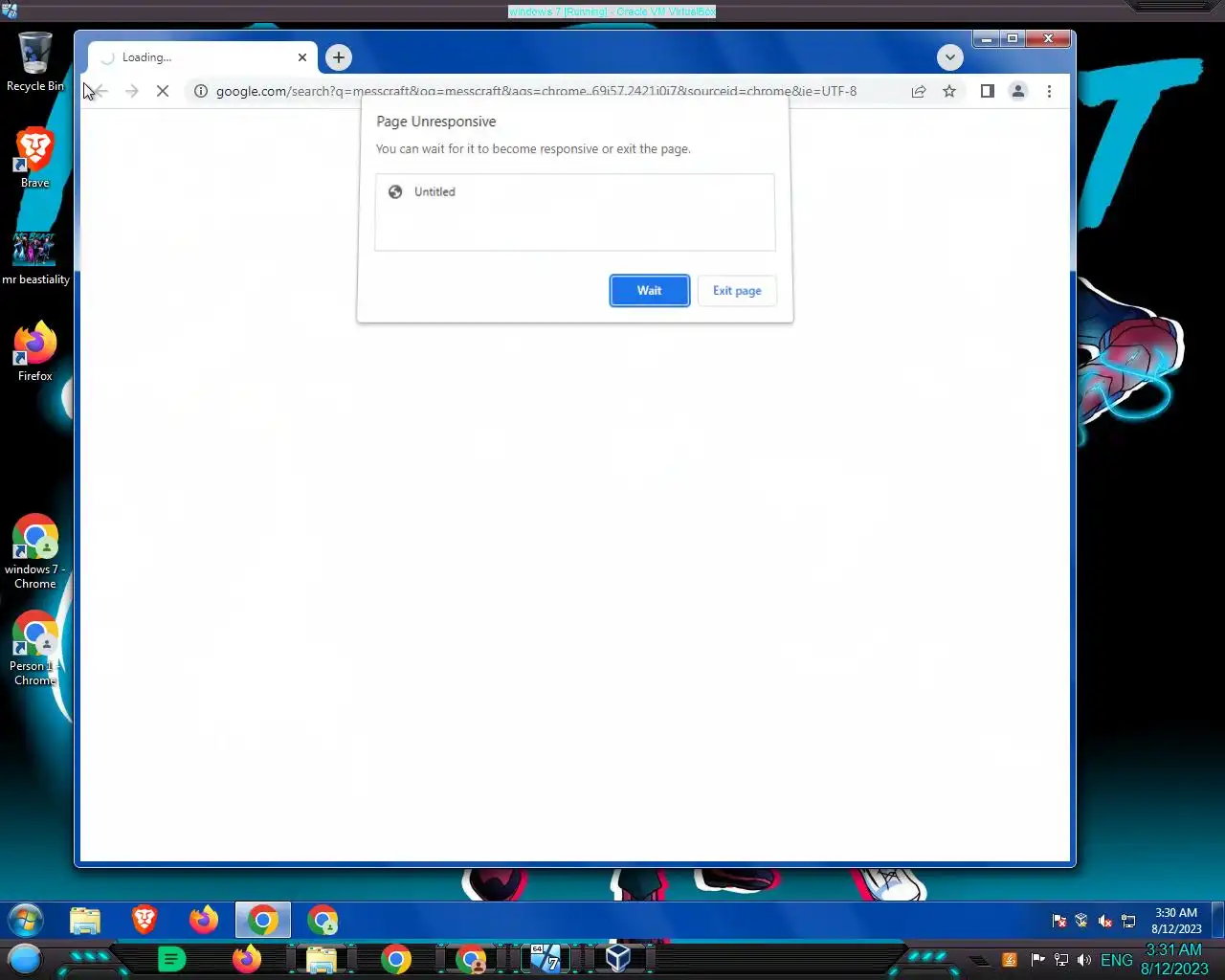Open Firefox in the Windows 7 taskbar

204,921
